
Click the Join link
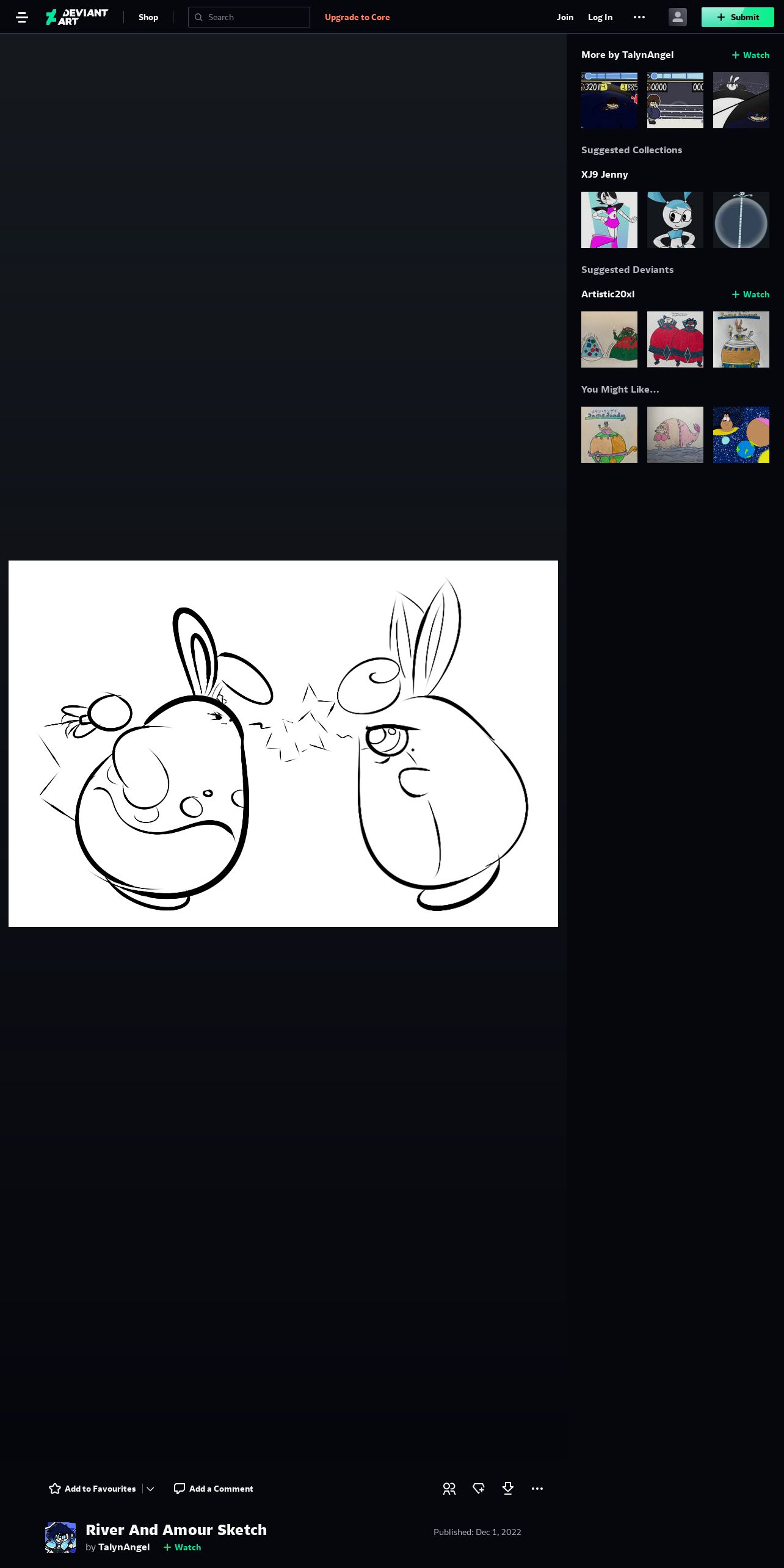[565, 17]
